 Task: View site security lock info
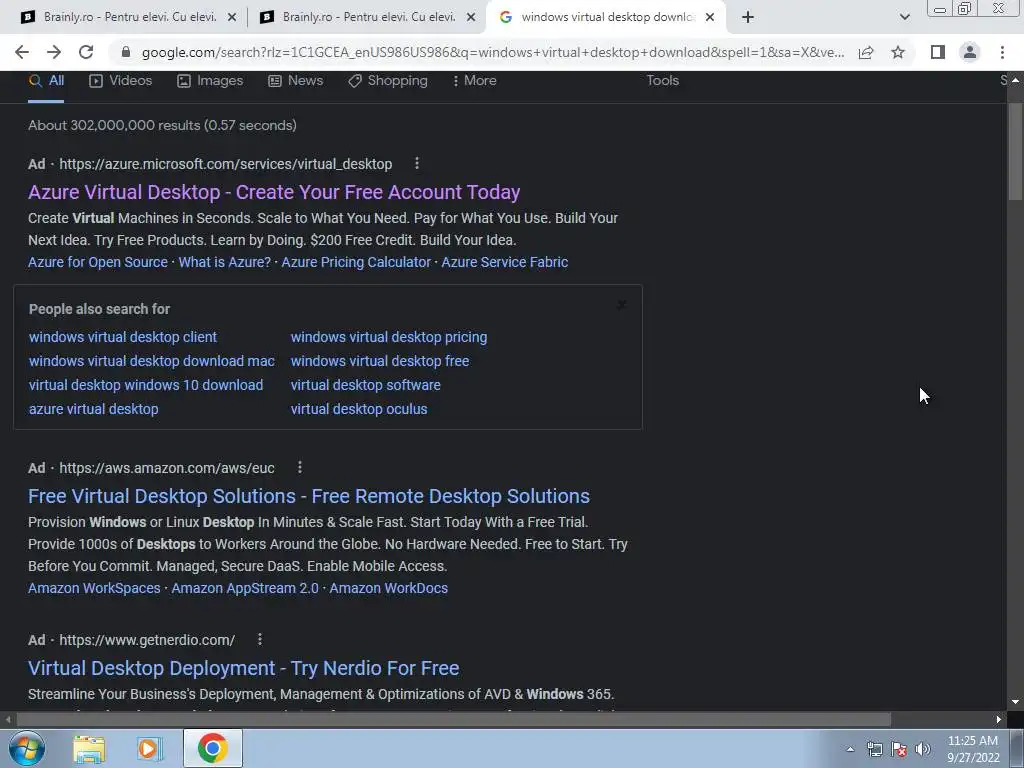click(126, 52)
